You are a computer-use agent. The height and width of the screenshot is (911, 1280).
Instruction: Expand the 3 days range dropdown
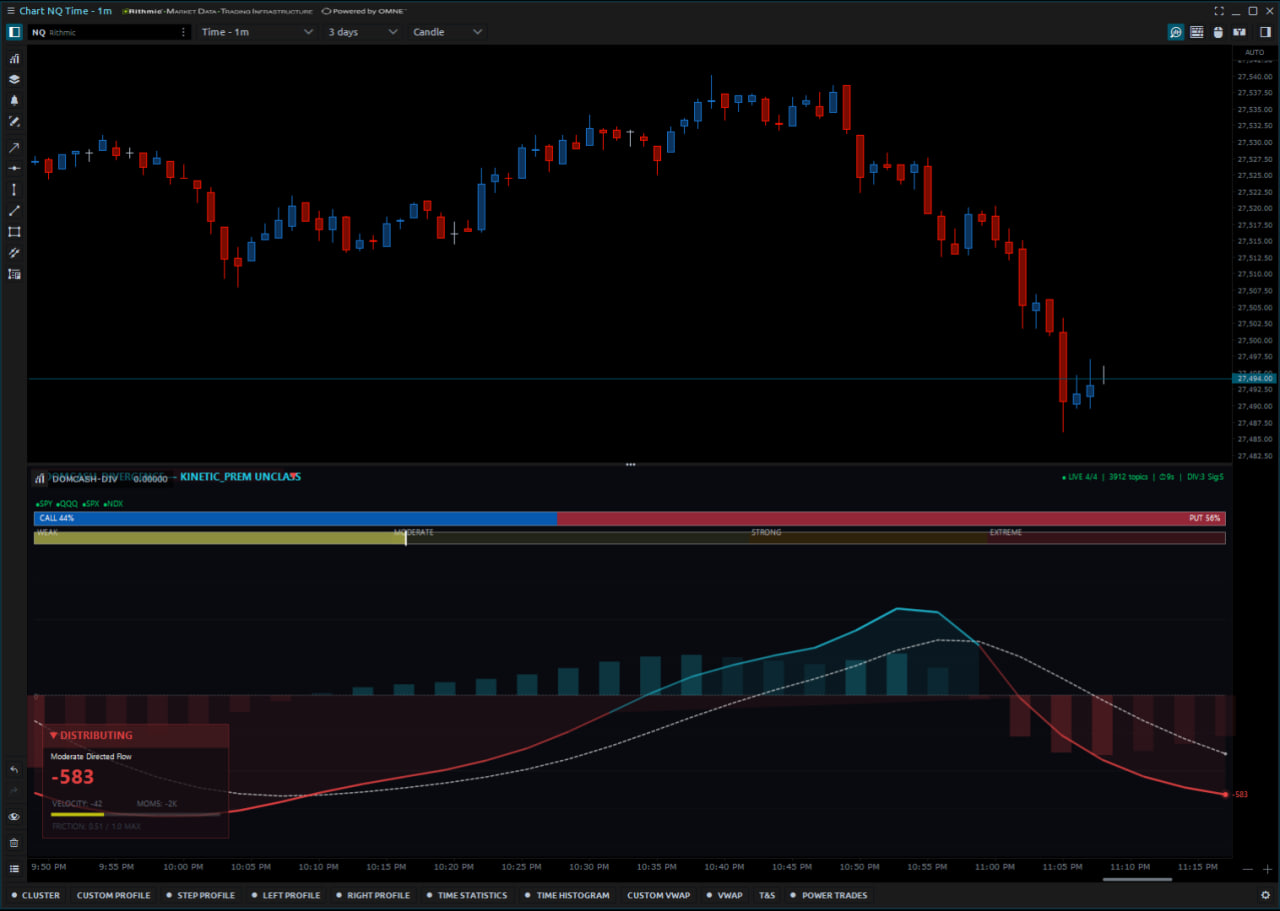363,32
